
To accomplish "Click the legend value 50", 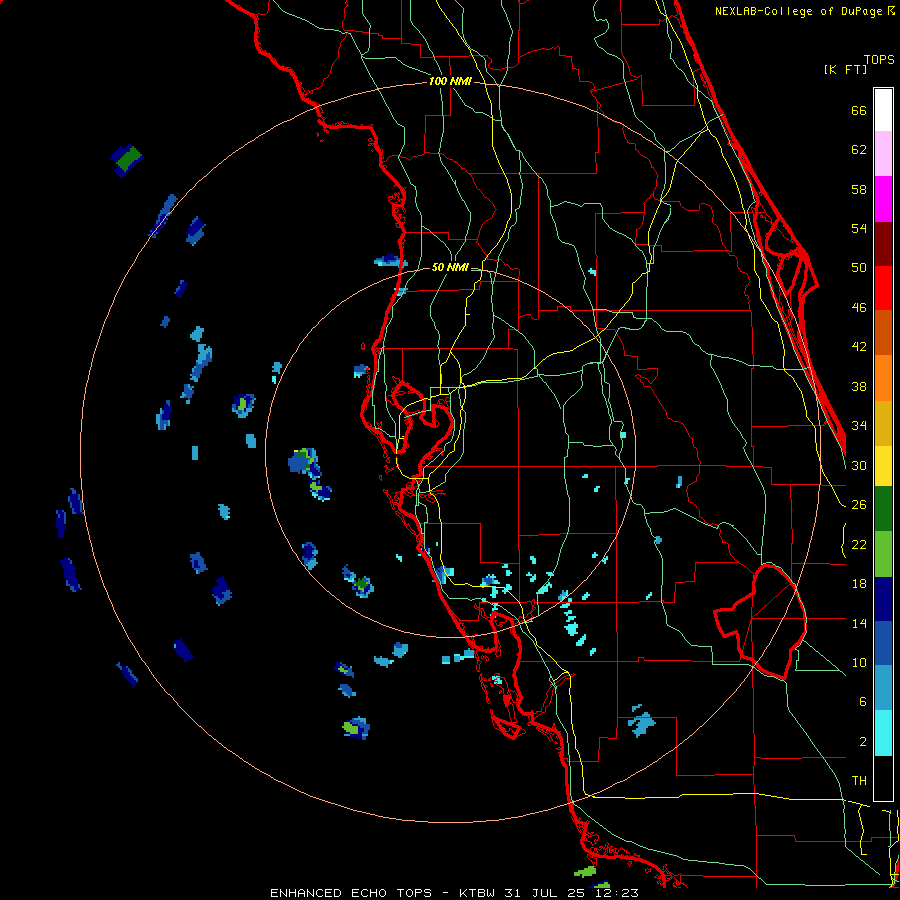I will [x=859, y=268].
